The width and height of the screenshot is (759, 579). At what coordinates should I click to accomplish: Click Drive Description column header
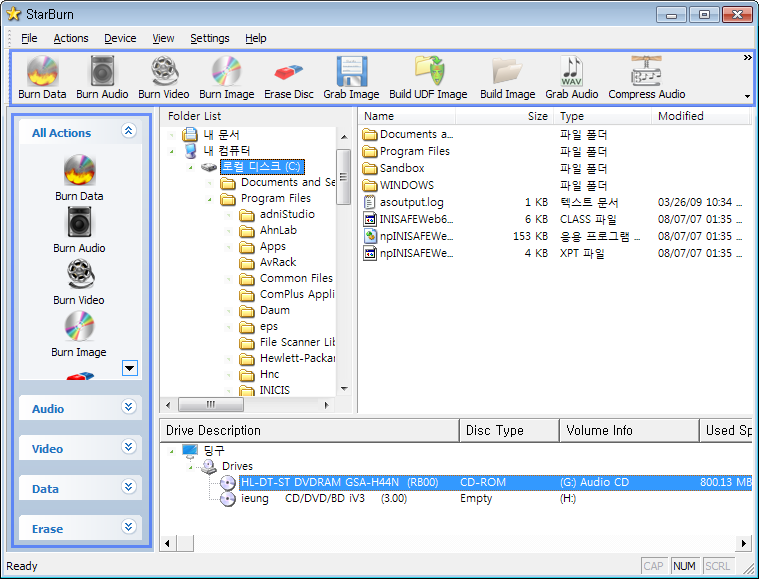coord(309,430)
